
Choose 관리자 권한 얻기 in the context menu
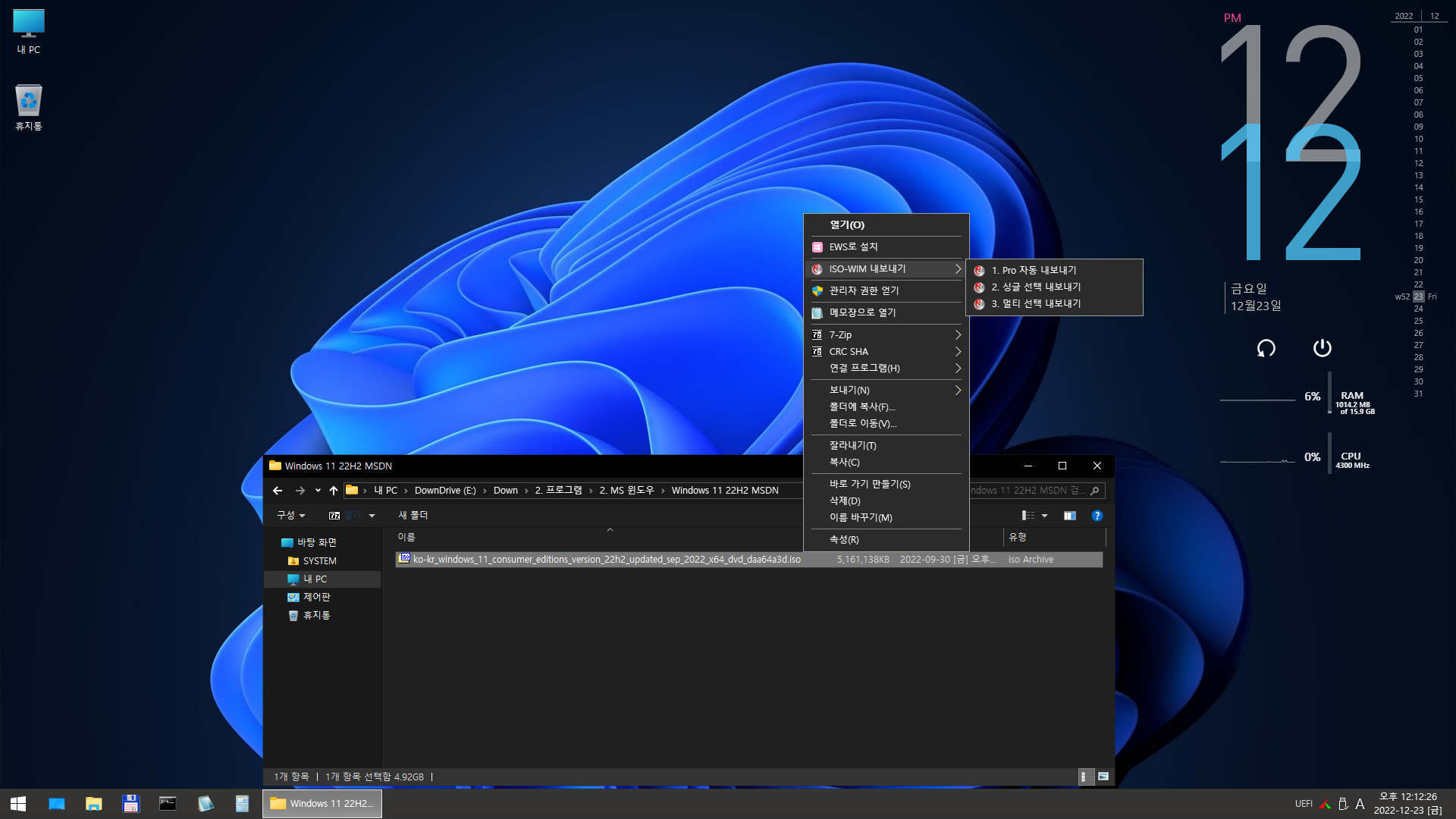[x=886, y=291]
